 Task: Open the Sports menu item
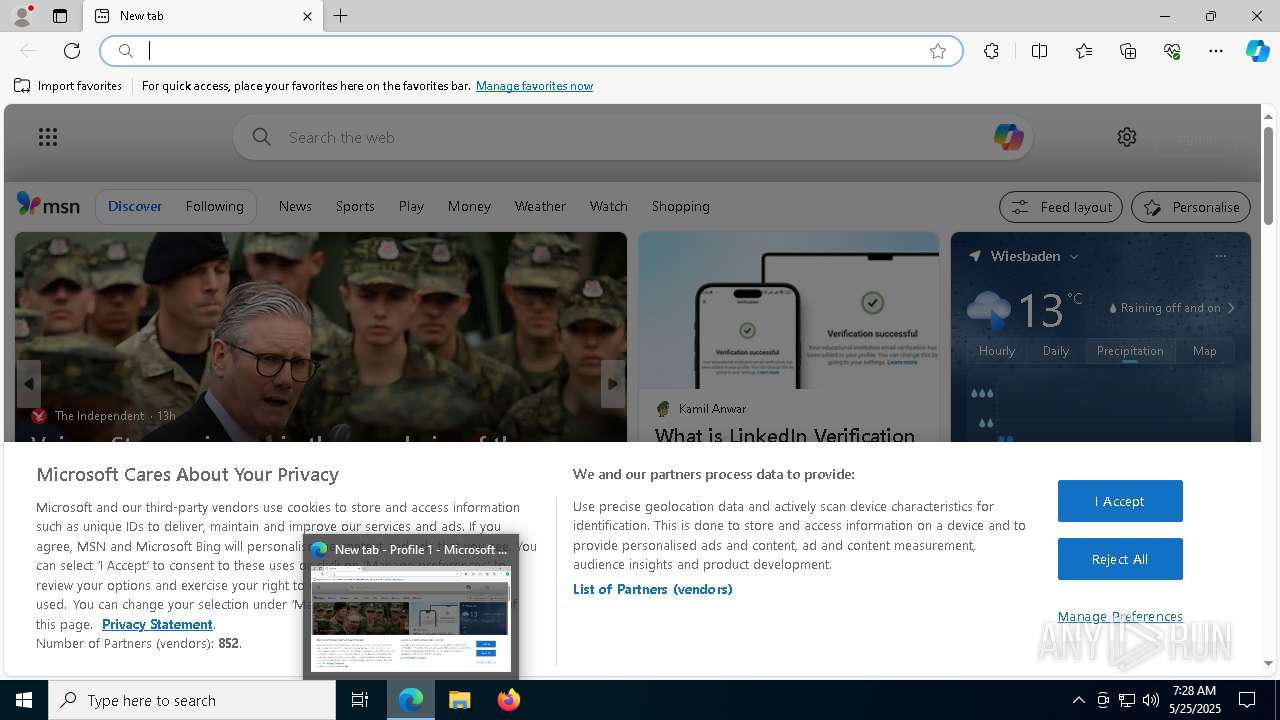355,206
